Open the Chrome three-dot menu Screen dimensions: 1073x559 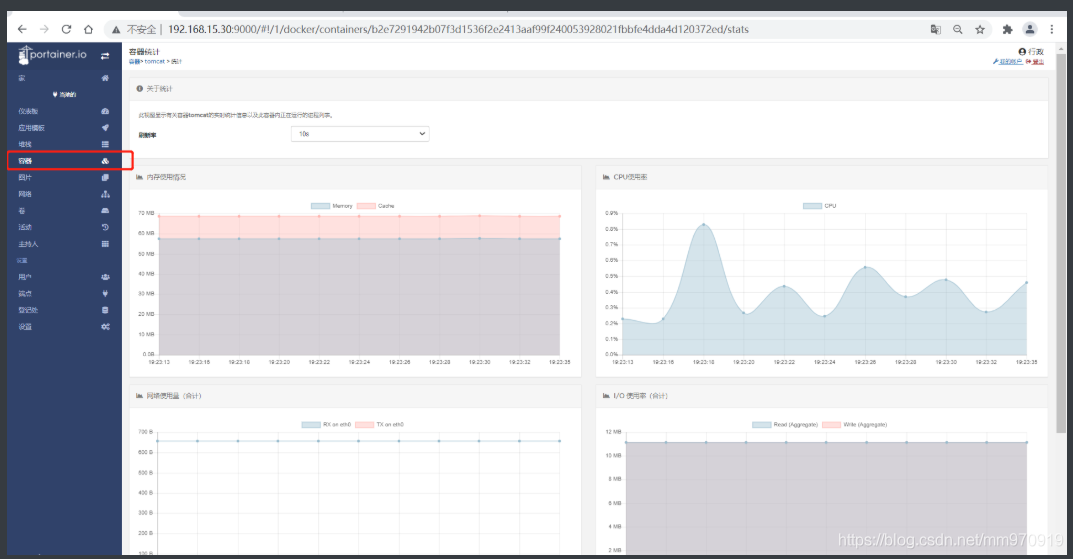tap(1052, 29)
